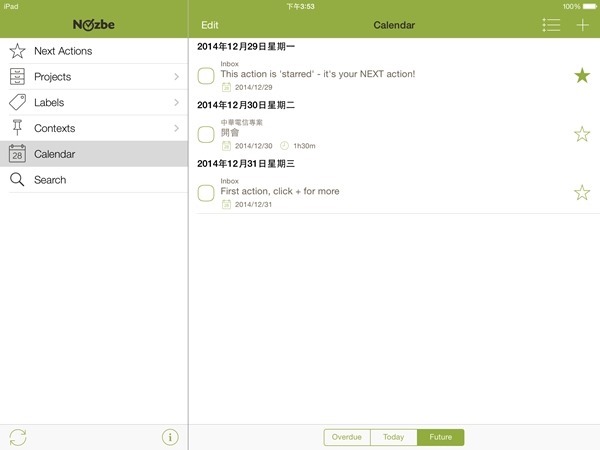Image resolution: width=600 pixels, height=450 pixels.
Task: Tap the Contexts pushpin icon
Action: tap(17, 128)
